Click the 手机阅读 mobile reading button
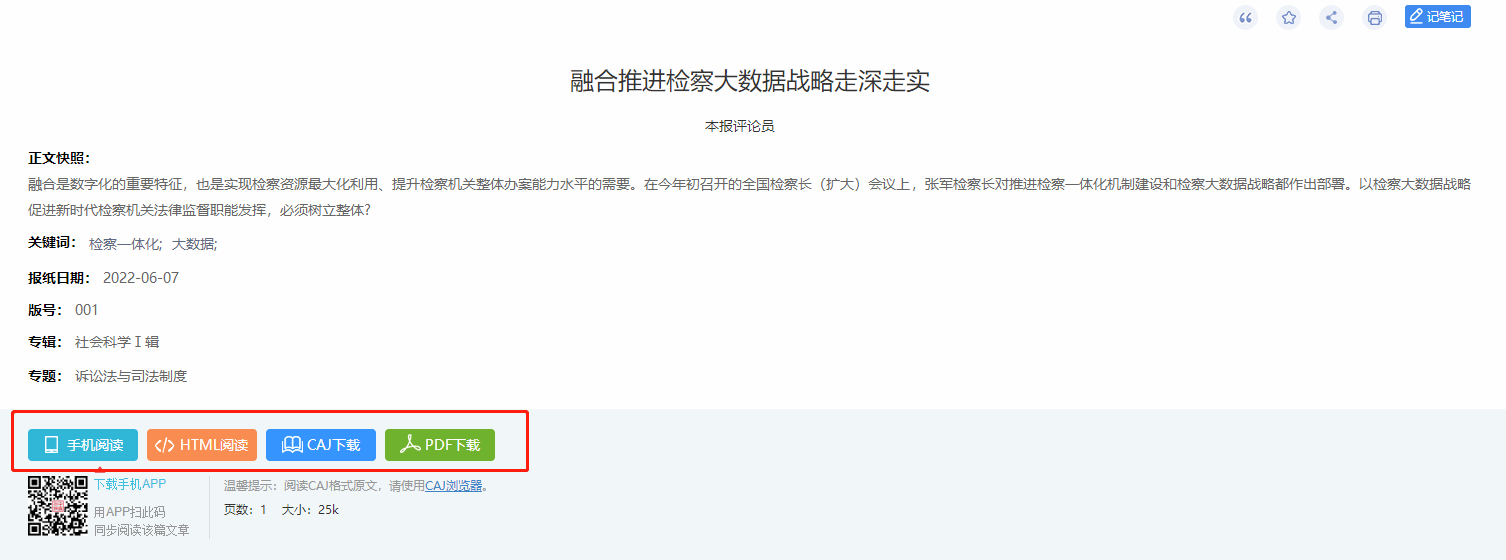Image resolution: width=1506 pixels, height=560 pixels. point(83,445)
